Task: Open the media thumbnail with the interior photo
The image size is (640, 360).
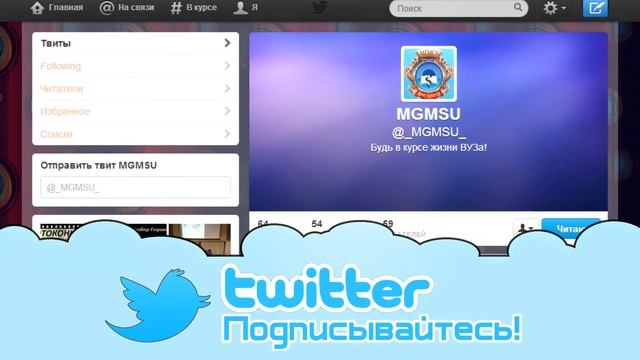Action: click(x=200, y=239)
